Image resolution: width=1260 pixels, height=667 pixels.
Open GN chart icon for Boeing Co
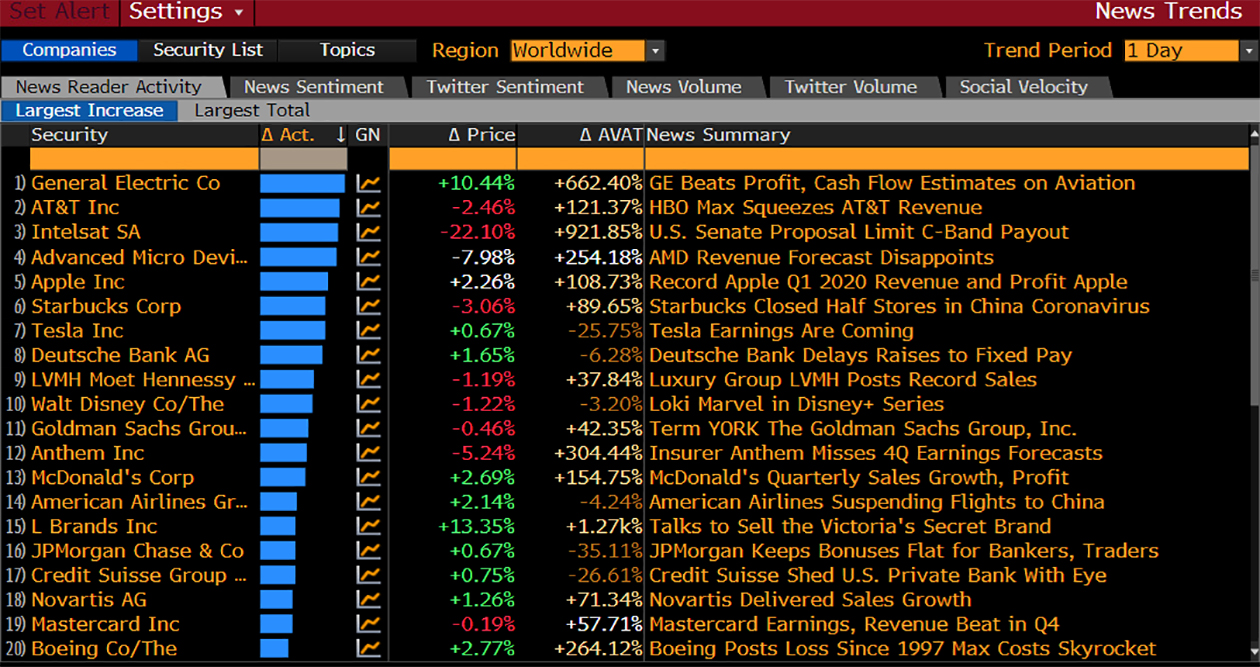click(369, 649)
